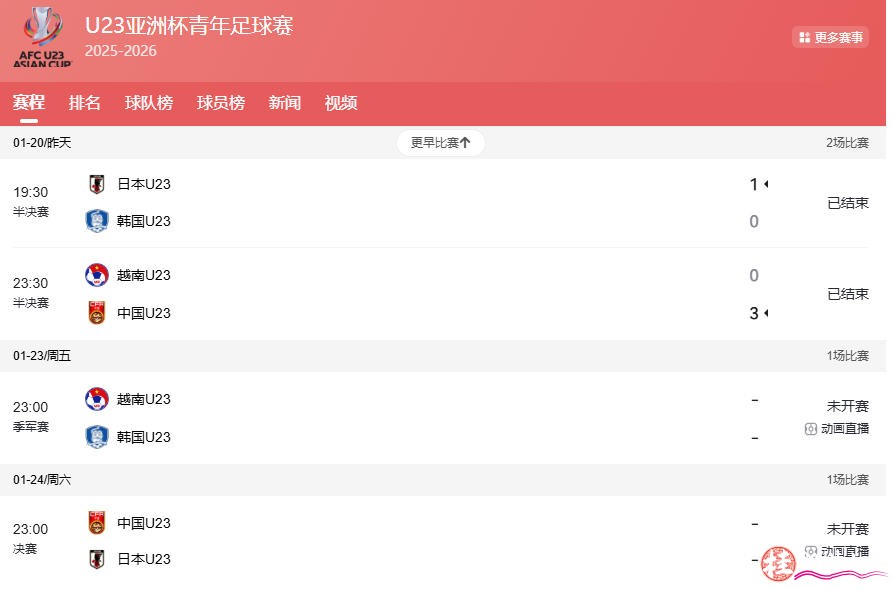Click 已结束 status of Japan vs Korea
Image resolution: width=894 pixels, height=589 pixels.
point(847,203)
